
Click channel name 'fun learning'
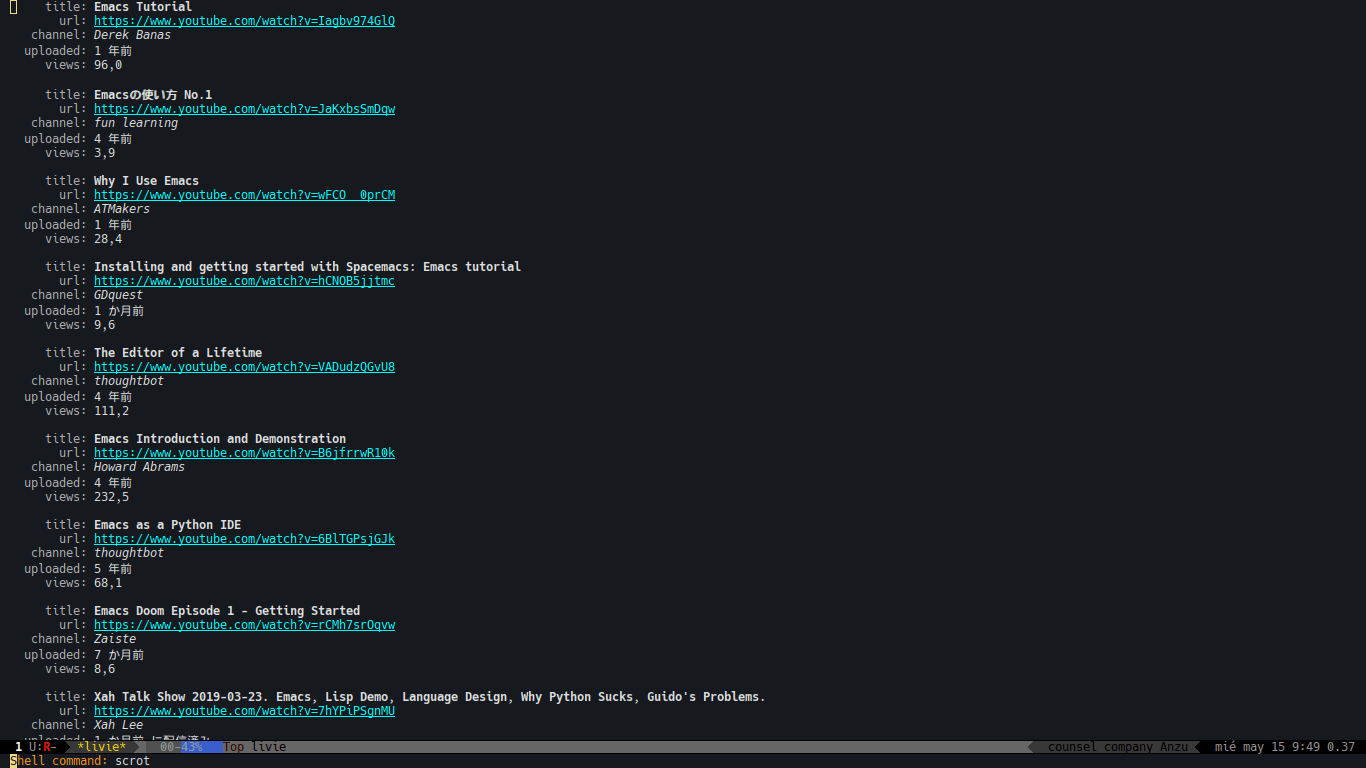point(136,123)
